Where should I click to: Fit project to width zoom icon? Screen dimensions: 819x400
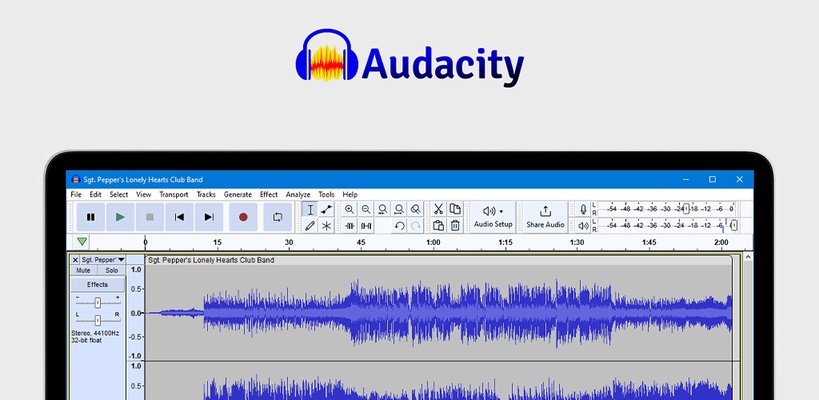[x=400, y=210]
